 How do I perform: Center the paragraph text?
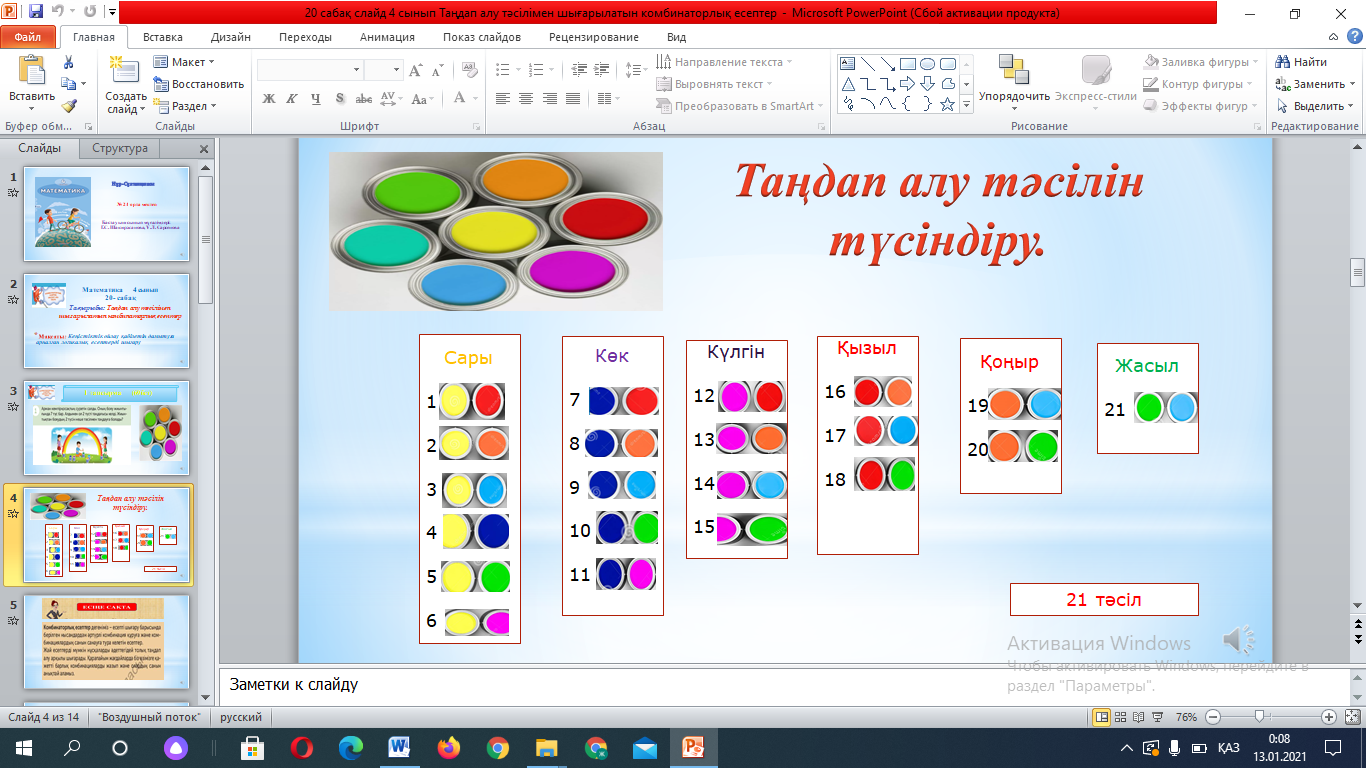pyautogui.click(x=526, y=98)
